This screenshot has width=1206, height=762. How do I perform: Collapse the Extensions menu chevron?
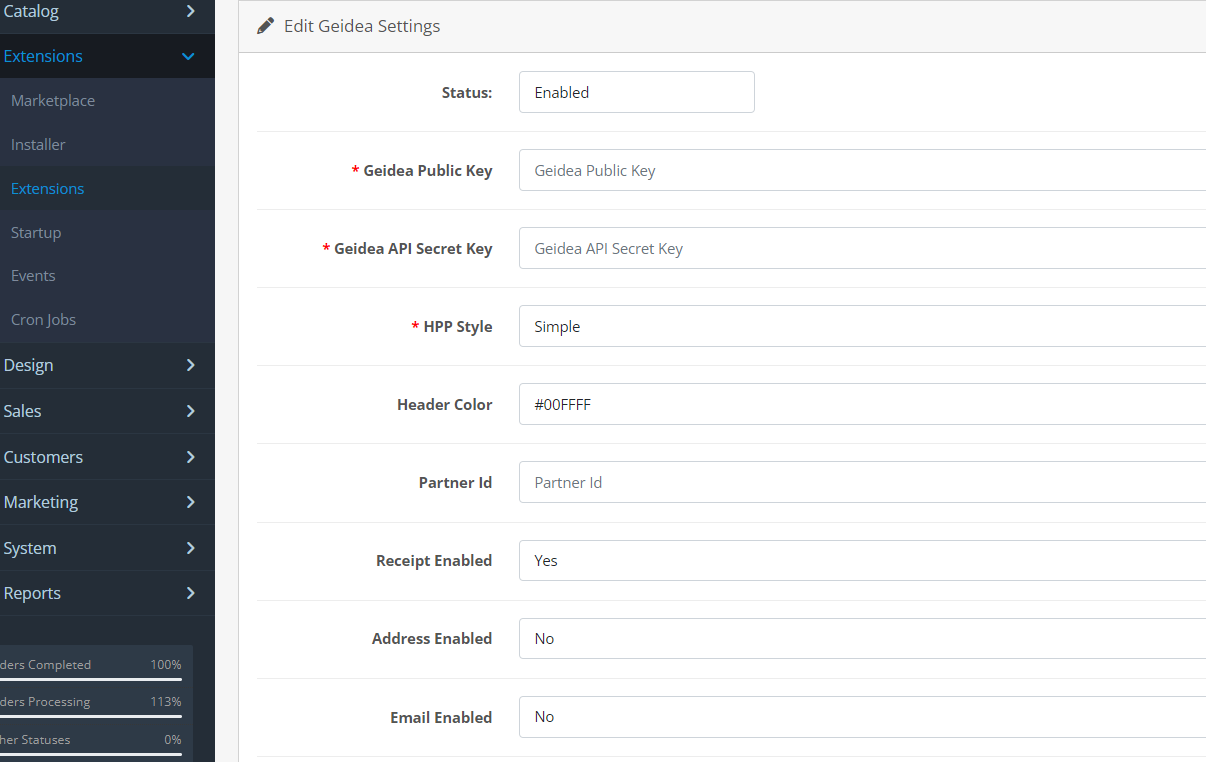pyautogui.click(x=188, y=57)
